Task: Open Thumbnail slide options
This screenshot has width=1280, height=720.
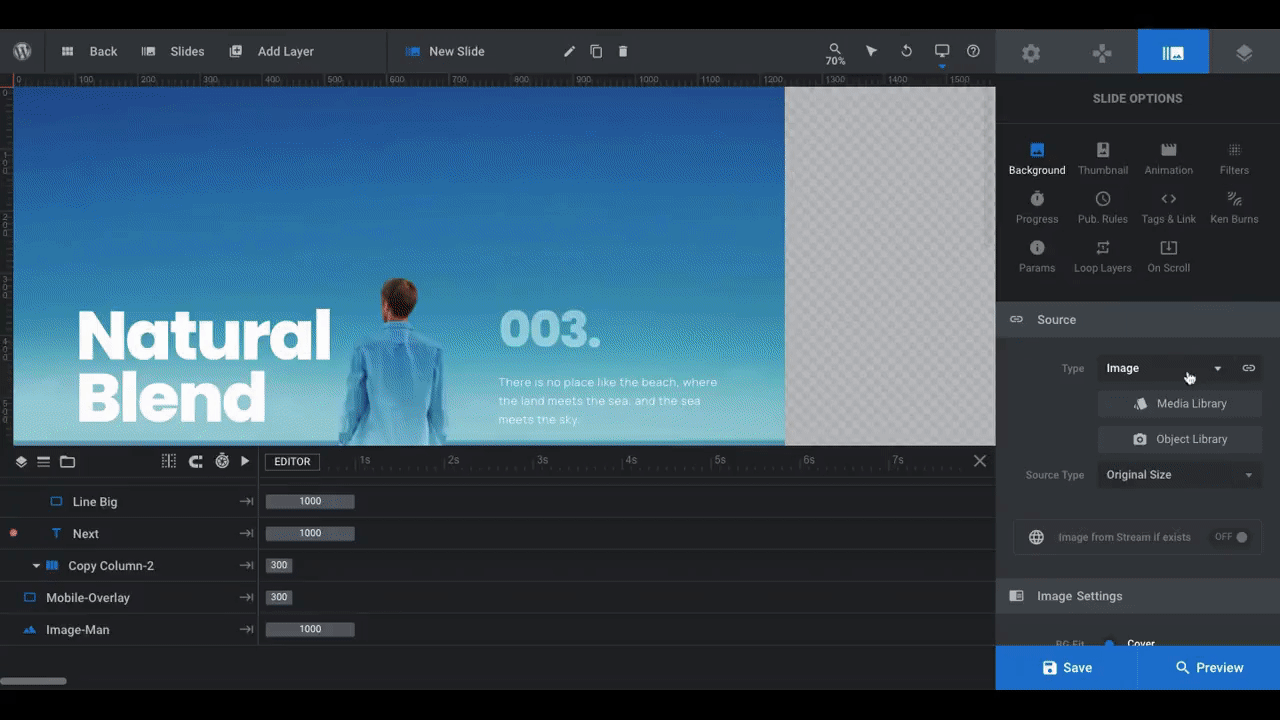Action: [x=1103, y=159]
